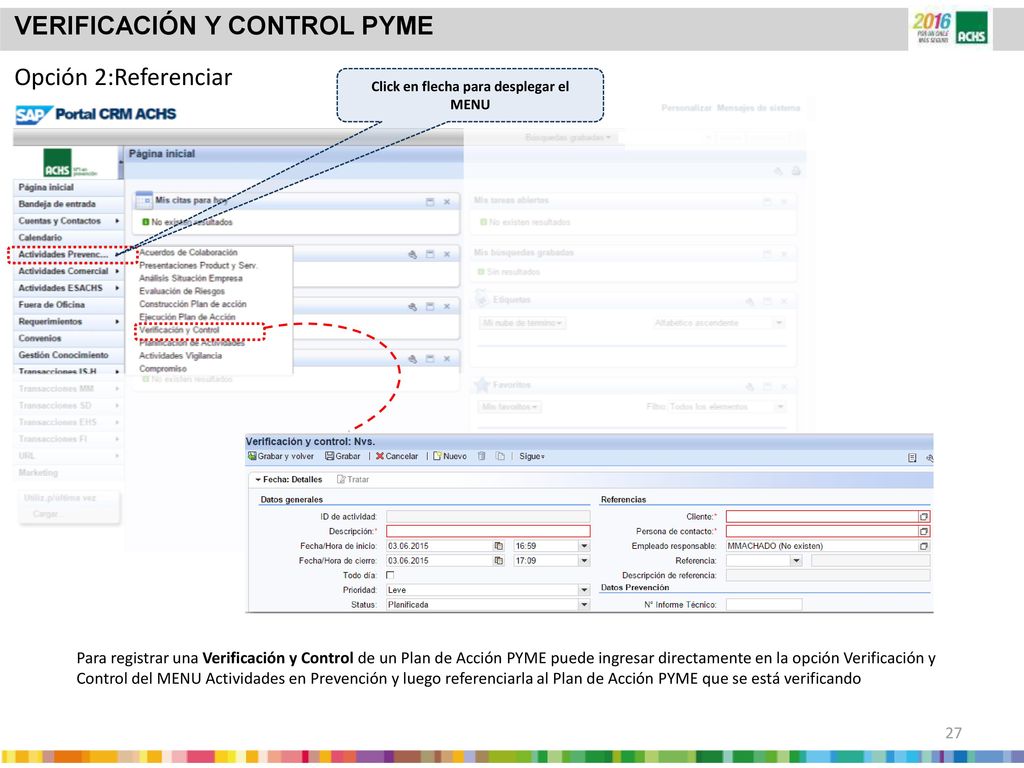
Task: Click the Nuevo document icon
Action: pyautogui.click(x=438, y=456)
